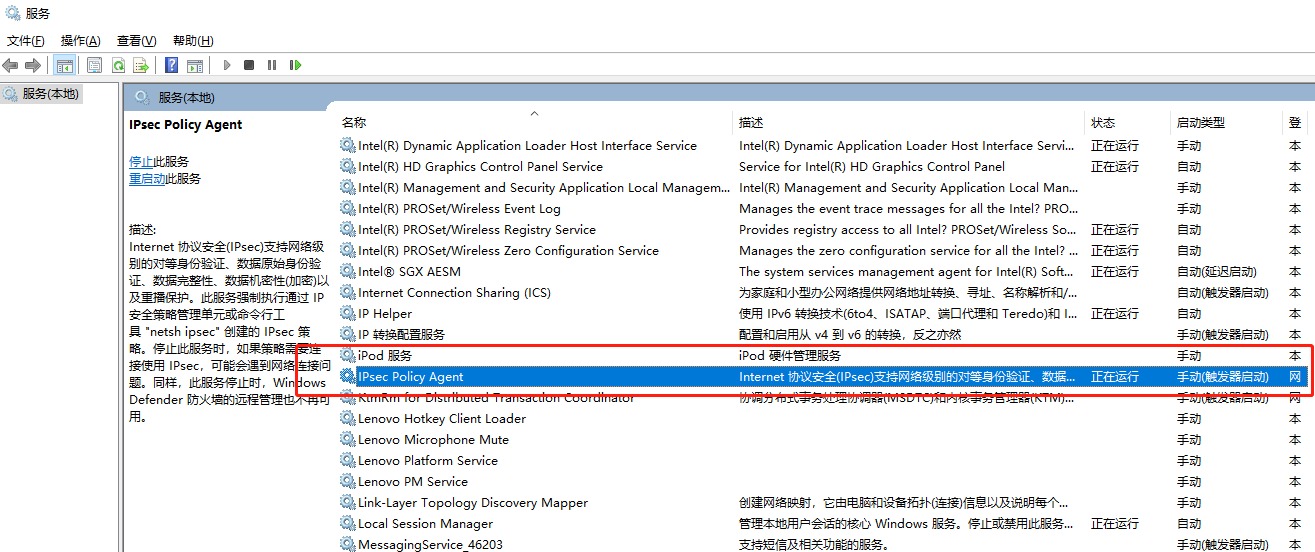Click the Restart Service icon
1315x552 pixels.
(x=295, y=66)
